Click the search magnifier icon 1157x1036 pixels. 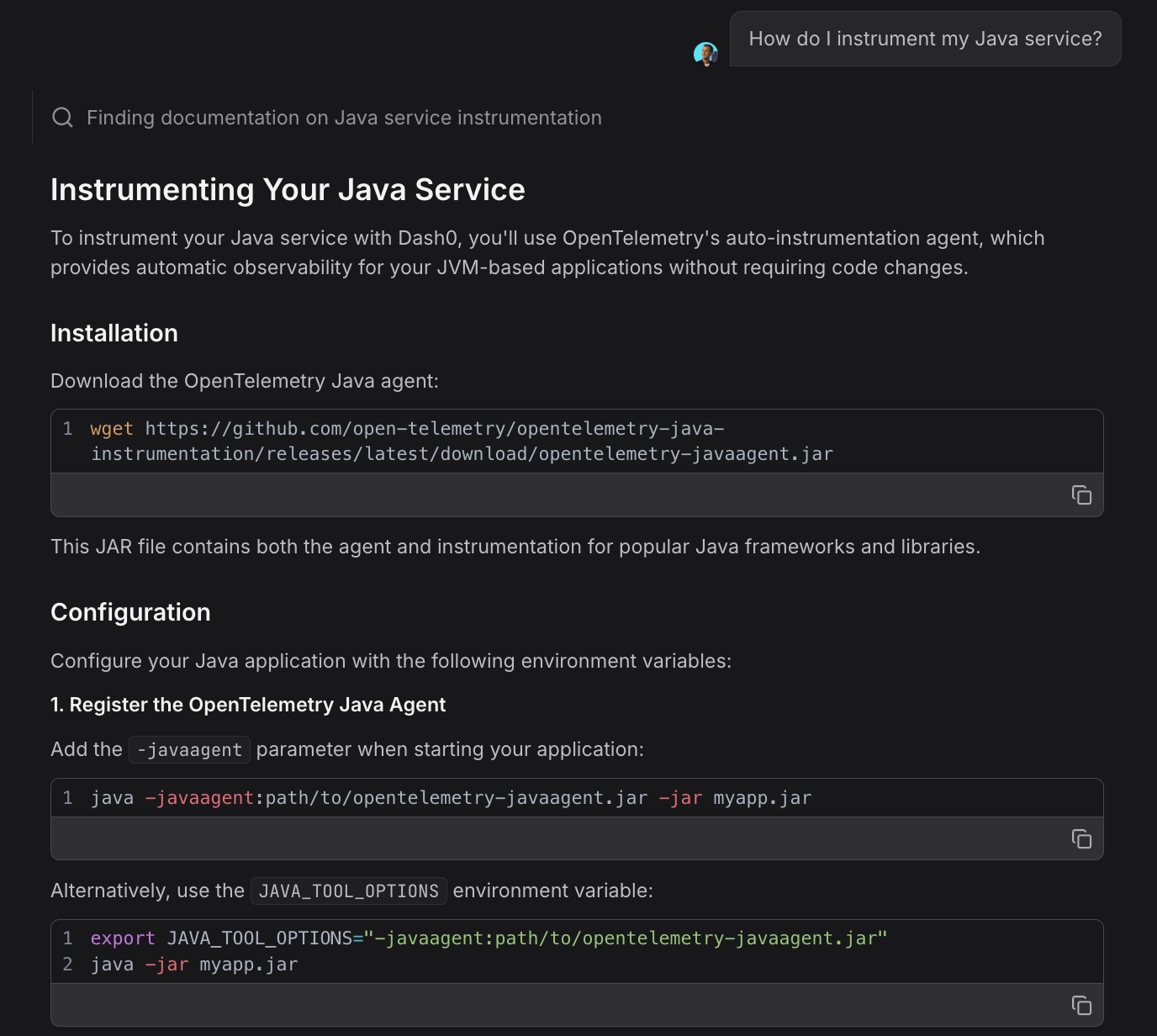[63, 118]
